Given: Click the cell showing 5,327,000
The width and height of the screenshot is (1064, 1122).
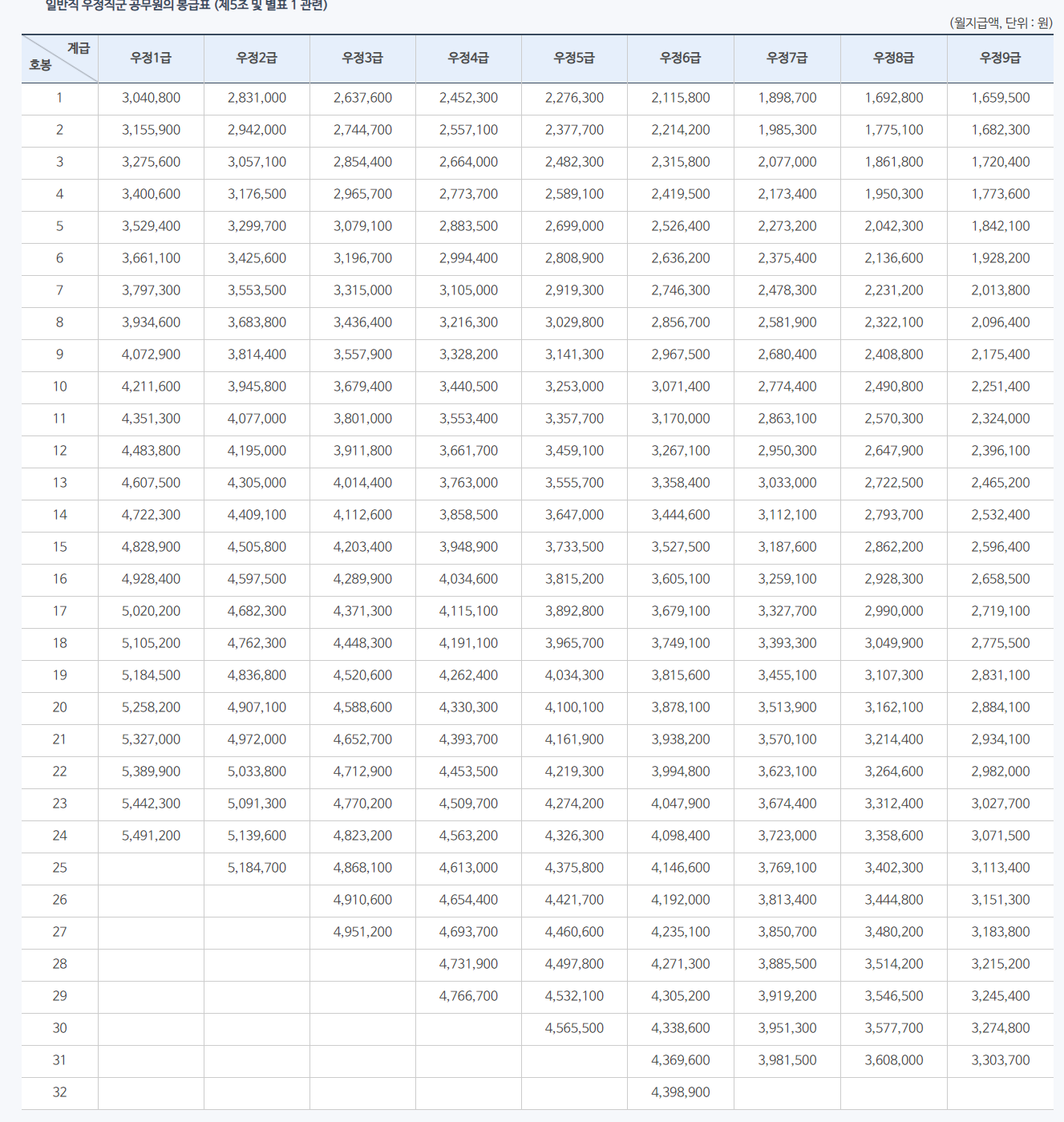Looking at the screenshot, I should click(151, 739).
